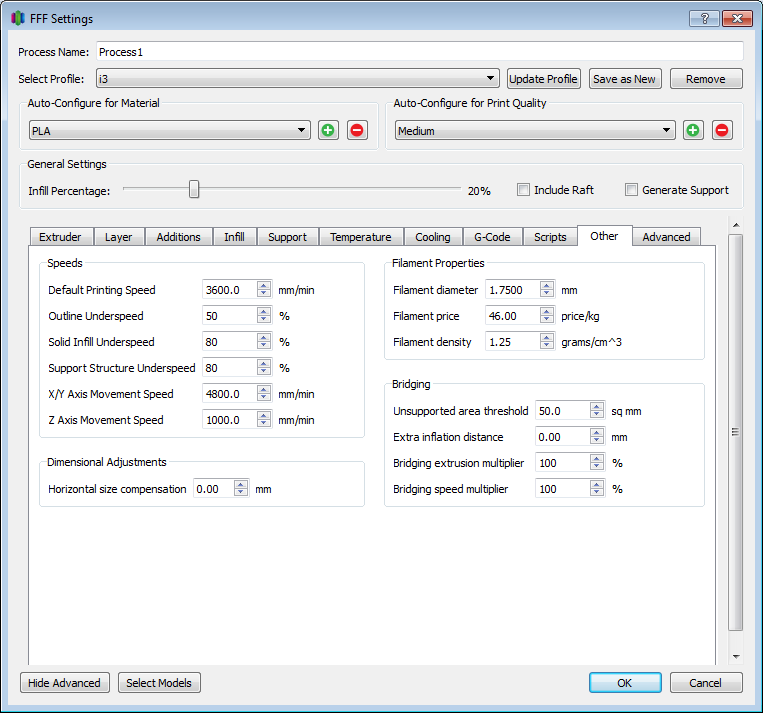This screenshot has width=763, height=713.
Task: Click the scrollbar down arrow
Action: click(736, 657)
